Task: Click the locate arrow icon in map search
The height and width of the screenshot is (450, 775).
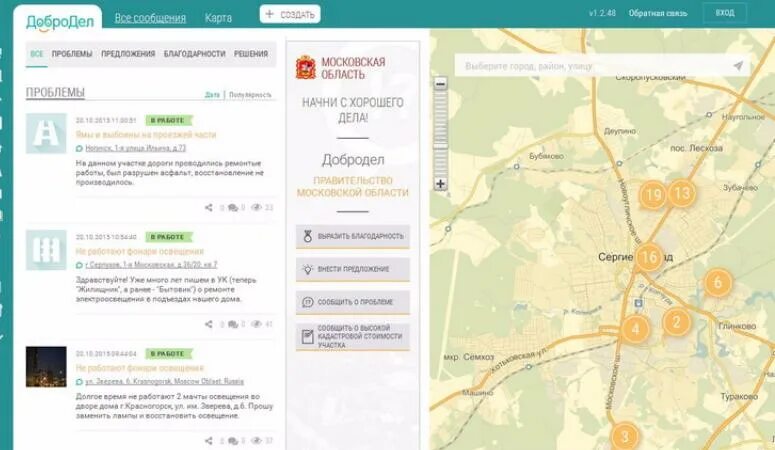Action: [x=738, y=66]
